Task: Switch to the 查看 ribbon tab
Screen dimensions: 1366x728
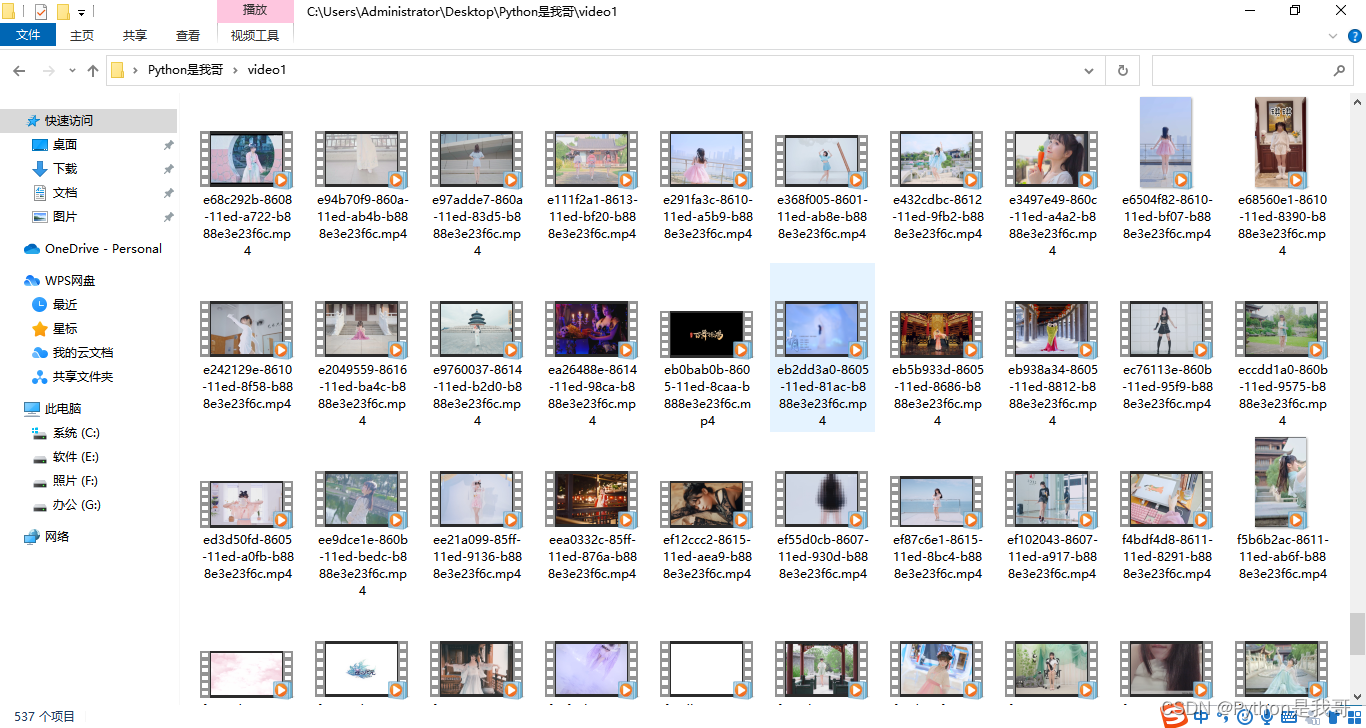Action: 188,35
